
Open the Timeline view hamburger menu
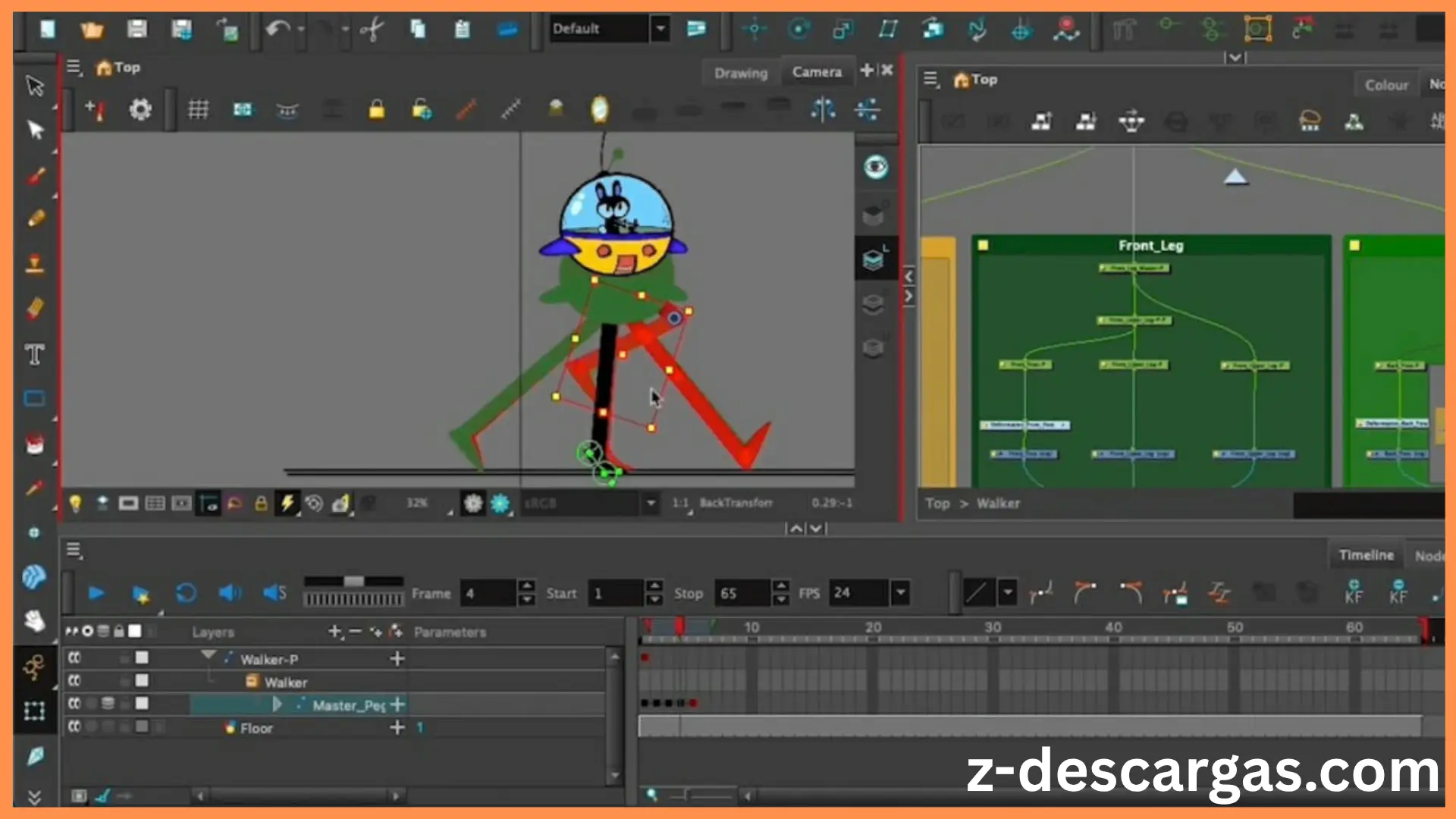[74, 551]
